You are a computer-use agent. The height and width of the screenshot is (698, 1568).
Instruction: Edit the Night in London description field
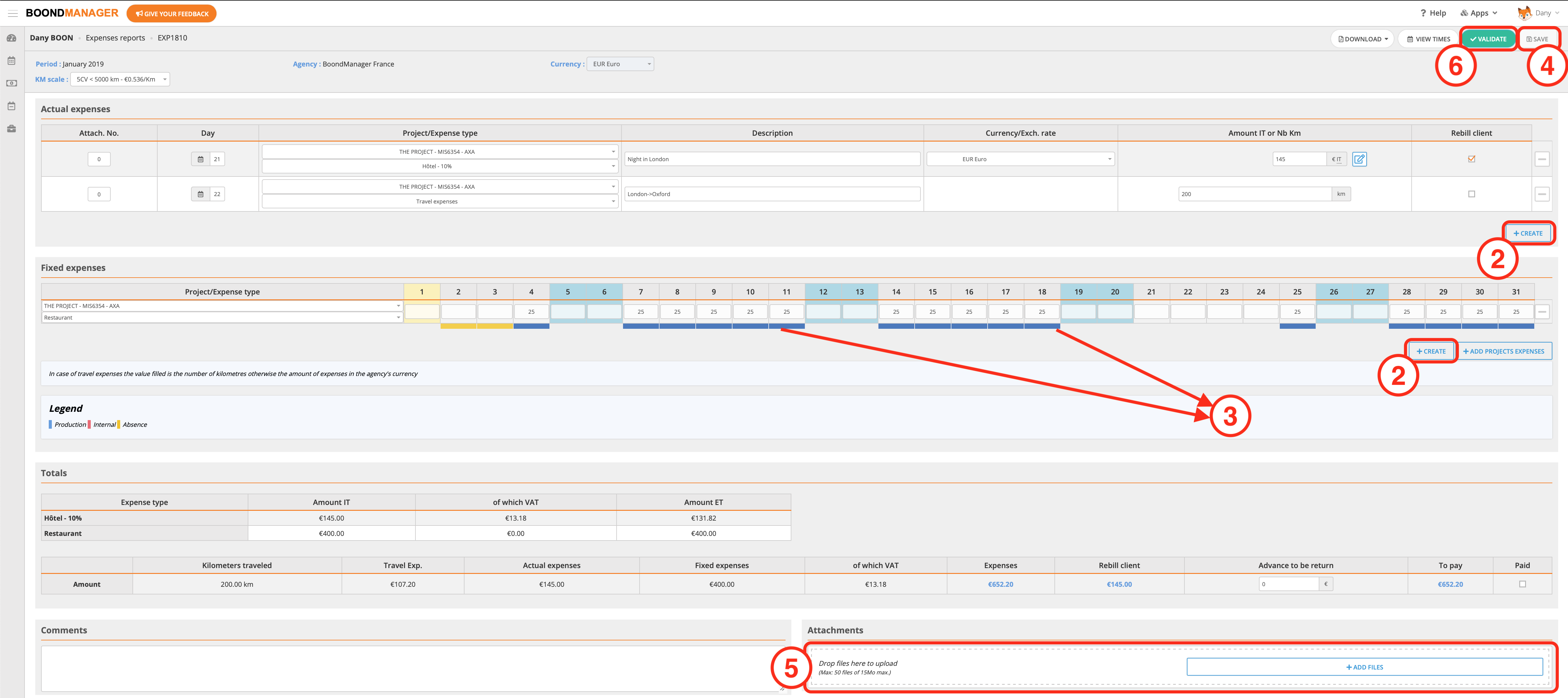click(772, 159)
